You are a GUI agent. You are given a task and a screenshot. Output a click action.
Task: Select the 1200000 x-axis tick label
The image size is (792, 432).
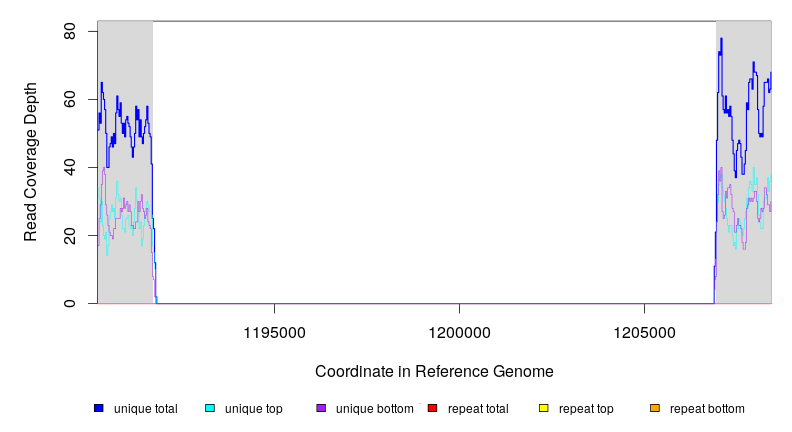[459, 332]
